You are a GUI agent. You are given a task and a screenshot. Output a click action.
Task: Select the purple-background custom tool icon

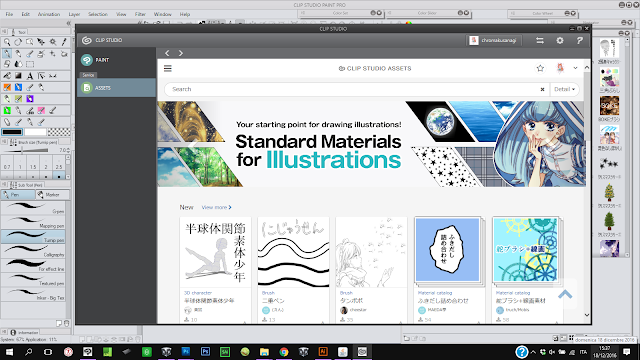30,99
